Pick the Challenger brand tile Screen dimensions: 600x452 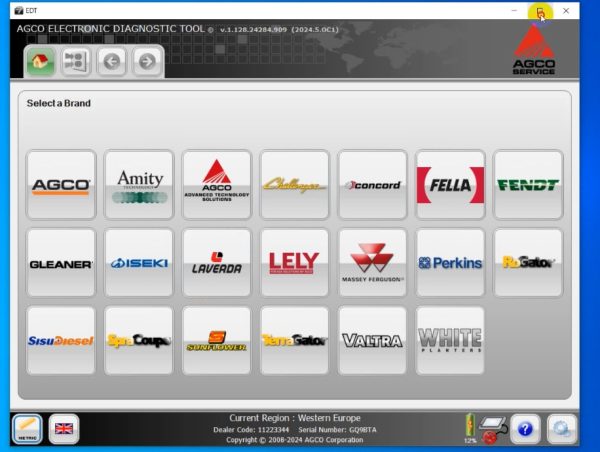pyautogui.click(x=294, y=185)
